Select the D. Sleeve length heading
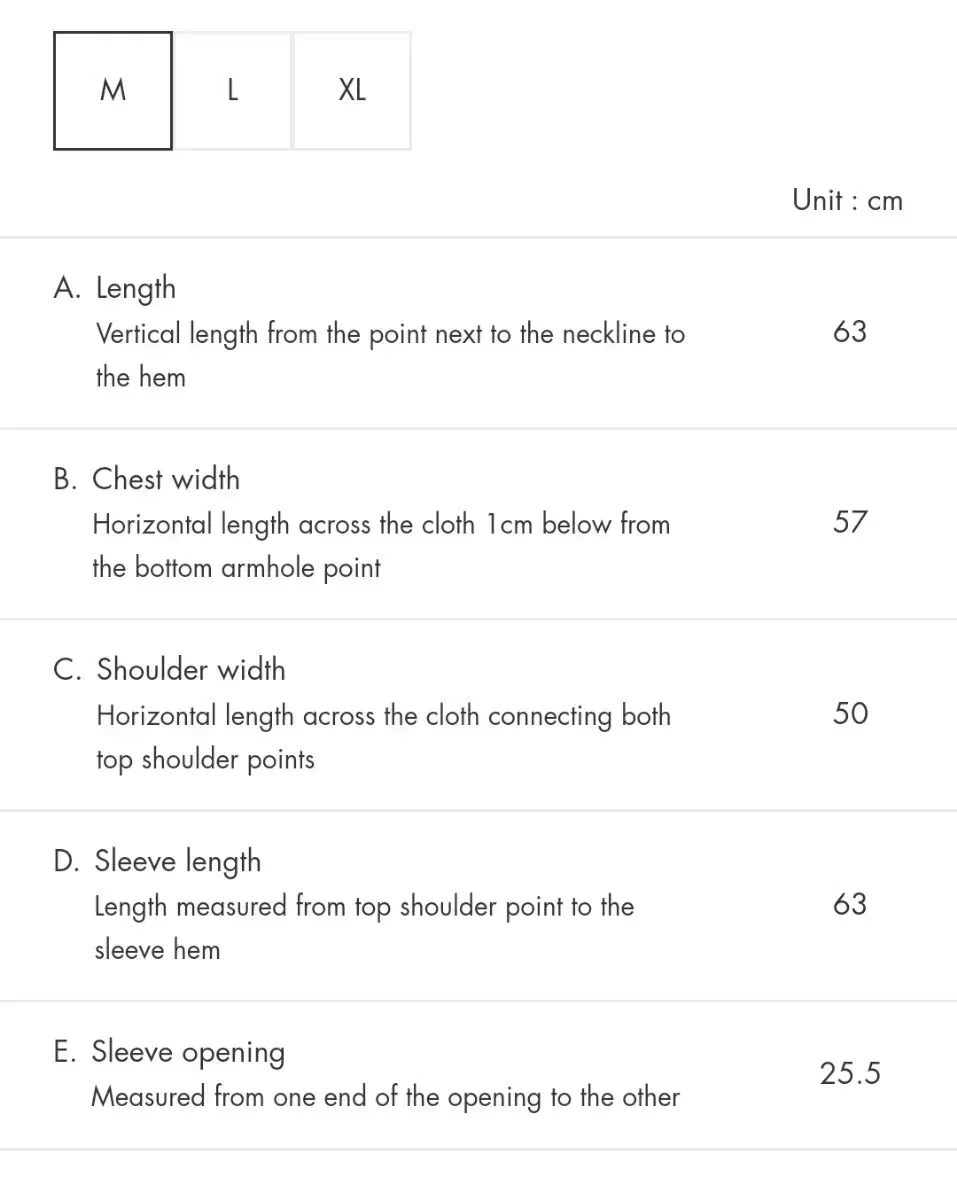Image resolution: width=957 pixels, height=1200 pixels. pos(157,861)
